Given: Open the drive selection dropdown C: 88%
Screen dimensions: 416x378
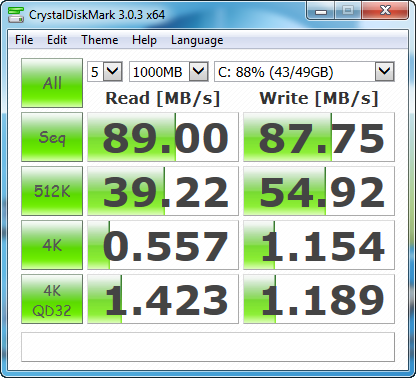Looking at the screenshot, I should tap(304, 71).
